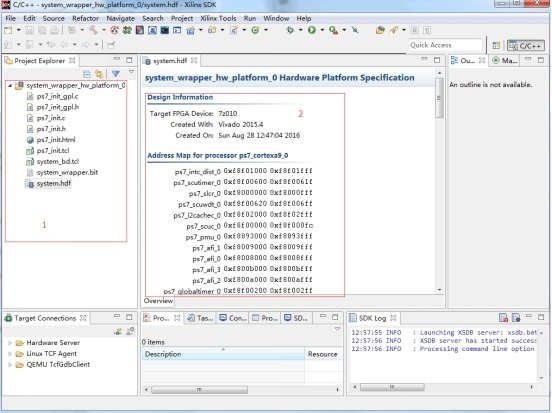Open the Refactor menu
Image resolution: width=552 pixels, height=413 pixels.
[85, 18]
